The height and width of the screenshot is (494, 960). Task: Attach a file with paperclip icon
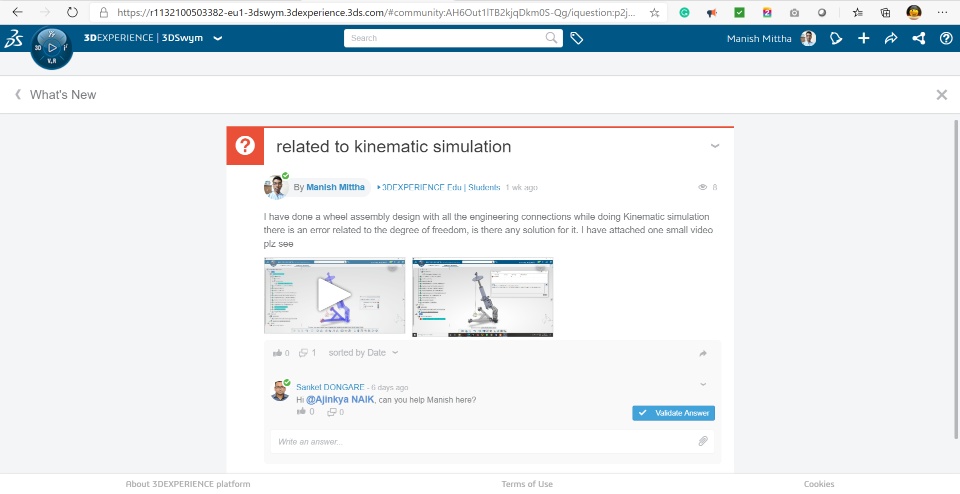(x=703, y=441)
